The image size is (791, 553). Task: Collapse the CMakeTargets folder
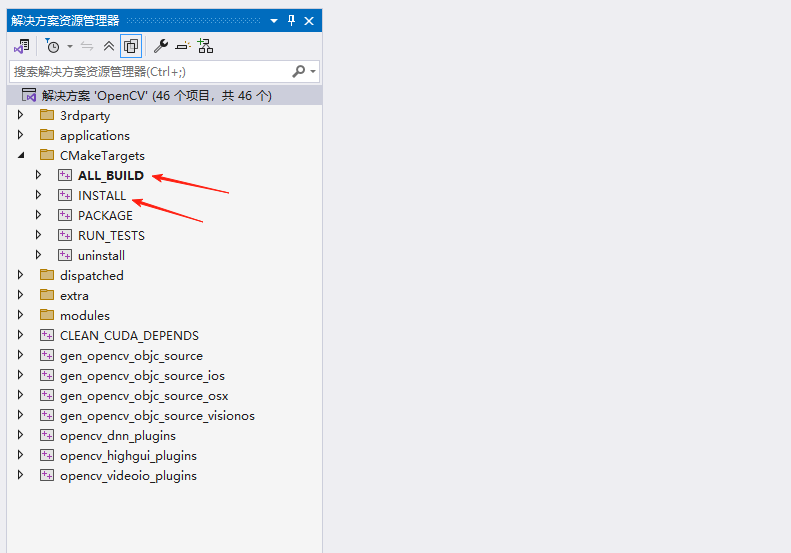[21, 155]
